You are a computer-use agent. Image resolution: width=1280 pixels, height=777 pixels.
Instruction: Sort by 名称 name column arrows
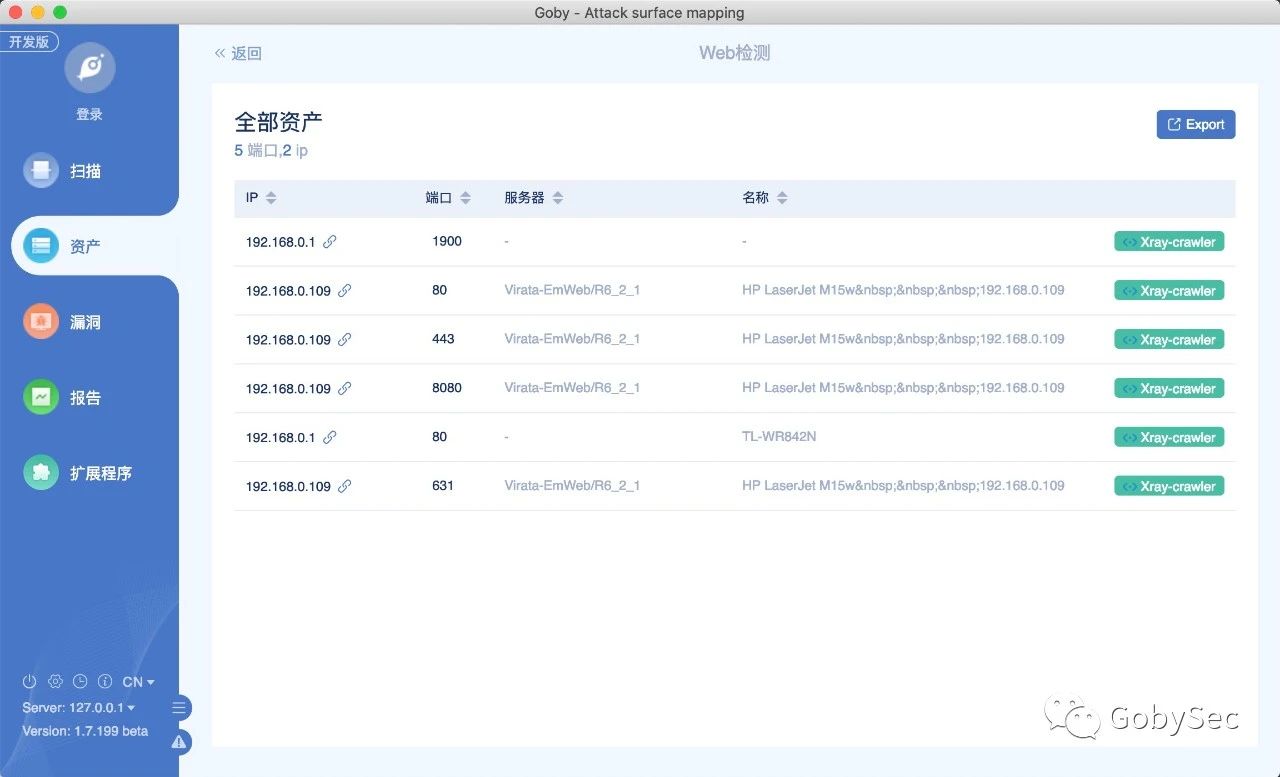(x=782, y=198)
